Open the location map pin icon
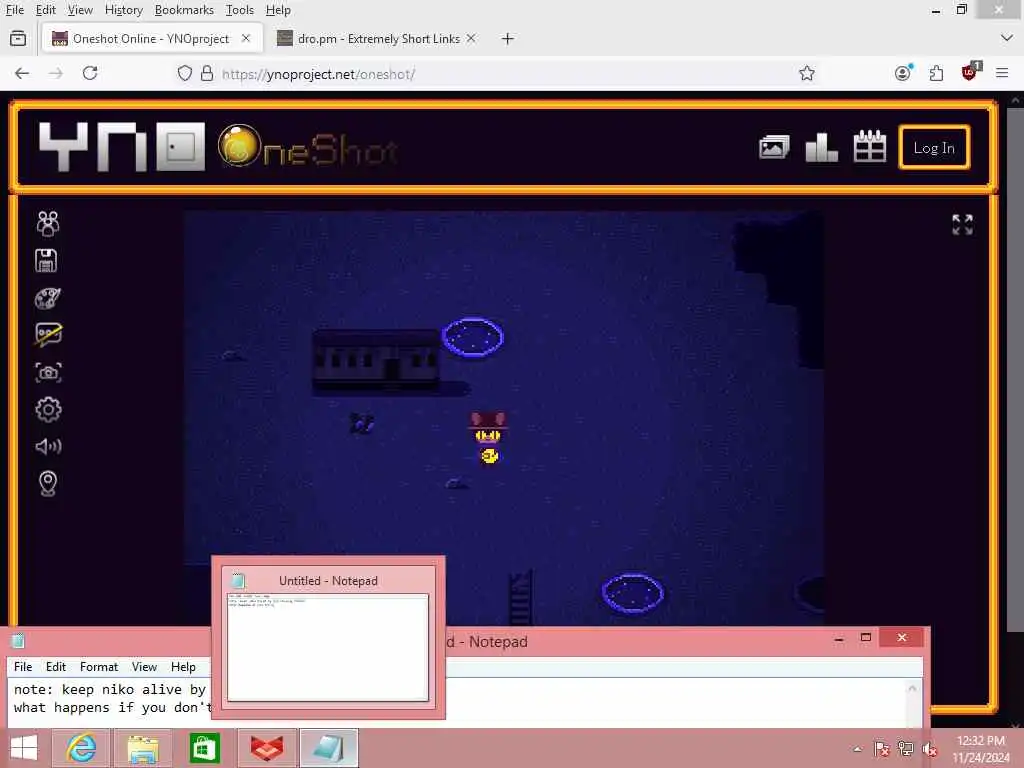The image size is (1024, 768). tap(48, 483)
